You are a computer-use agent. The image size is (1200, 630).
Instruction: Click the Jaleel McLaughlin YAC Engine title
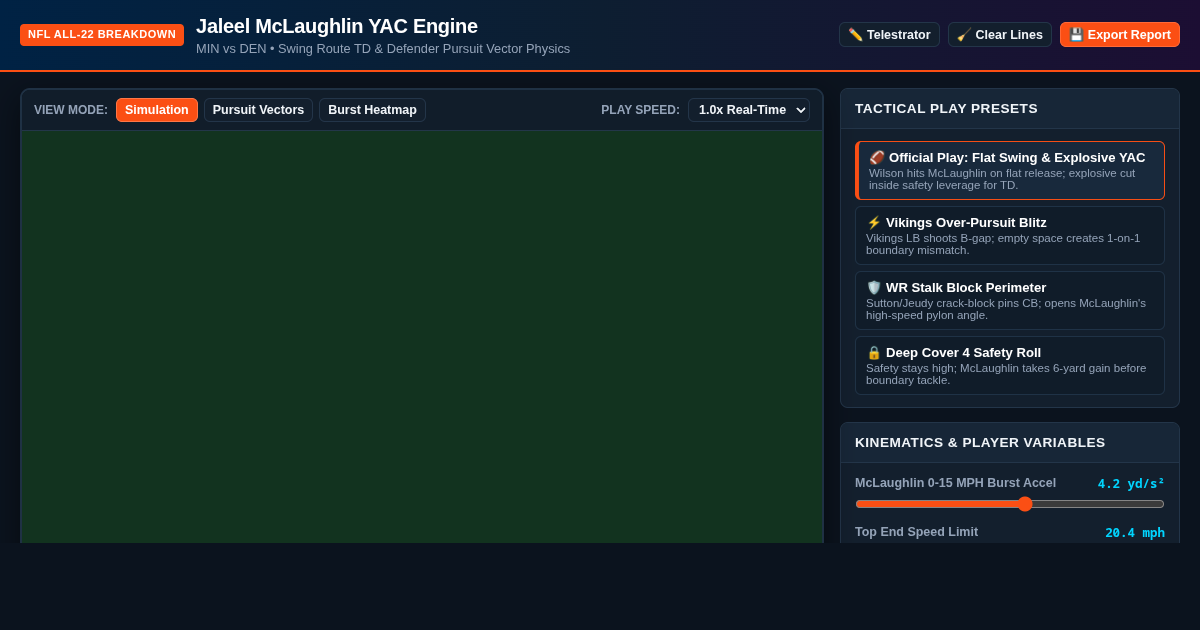pos(337,26)
